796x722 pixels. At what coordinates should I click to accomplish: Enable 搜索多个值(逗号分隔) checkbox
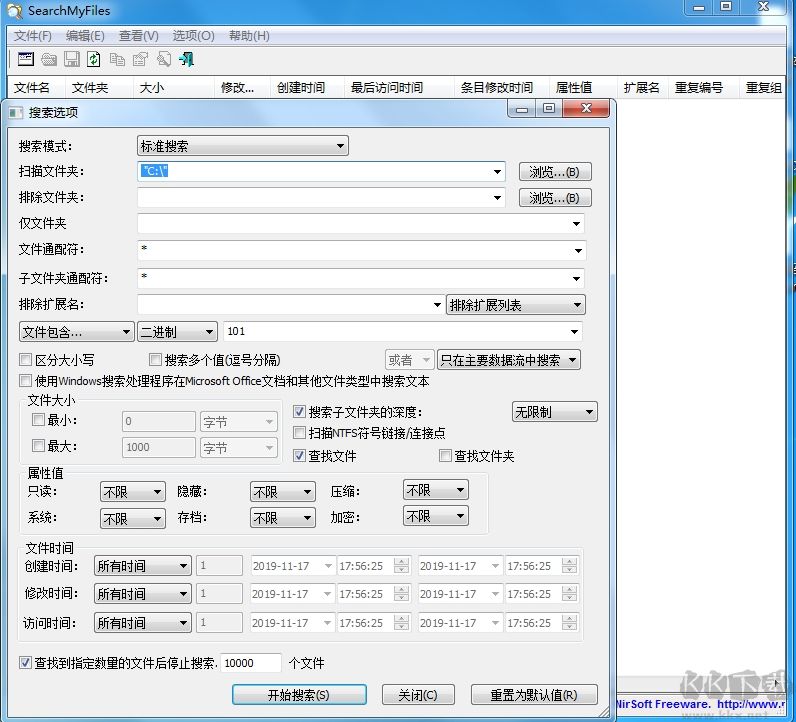(155, 360)
